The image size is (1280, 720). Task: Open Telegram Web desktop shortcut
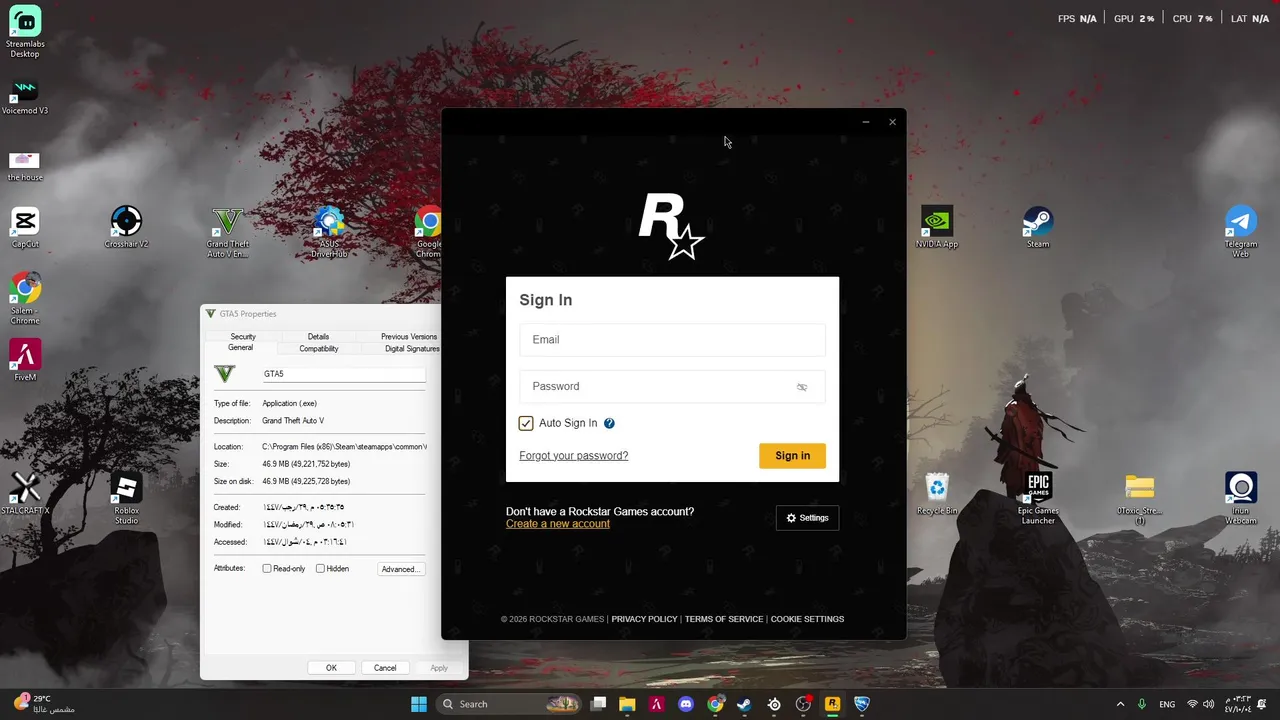1241,234
